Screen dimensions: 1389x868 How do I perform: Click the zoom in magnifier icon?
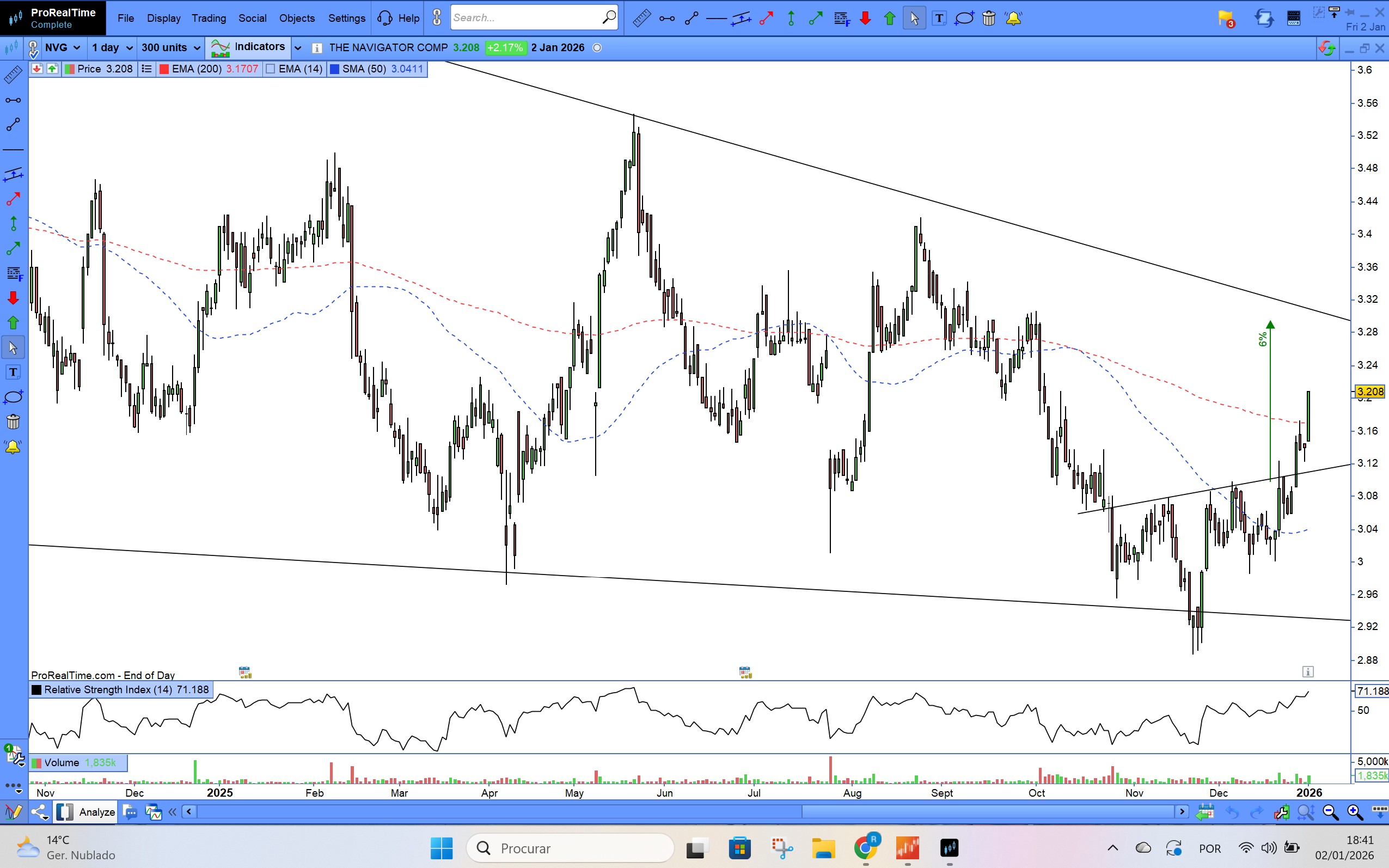pyautogui.click(x=1355, y=812)
